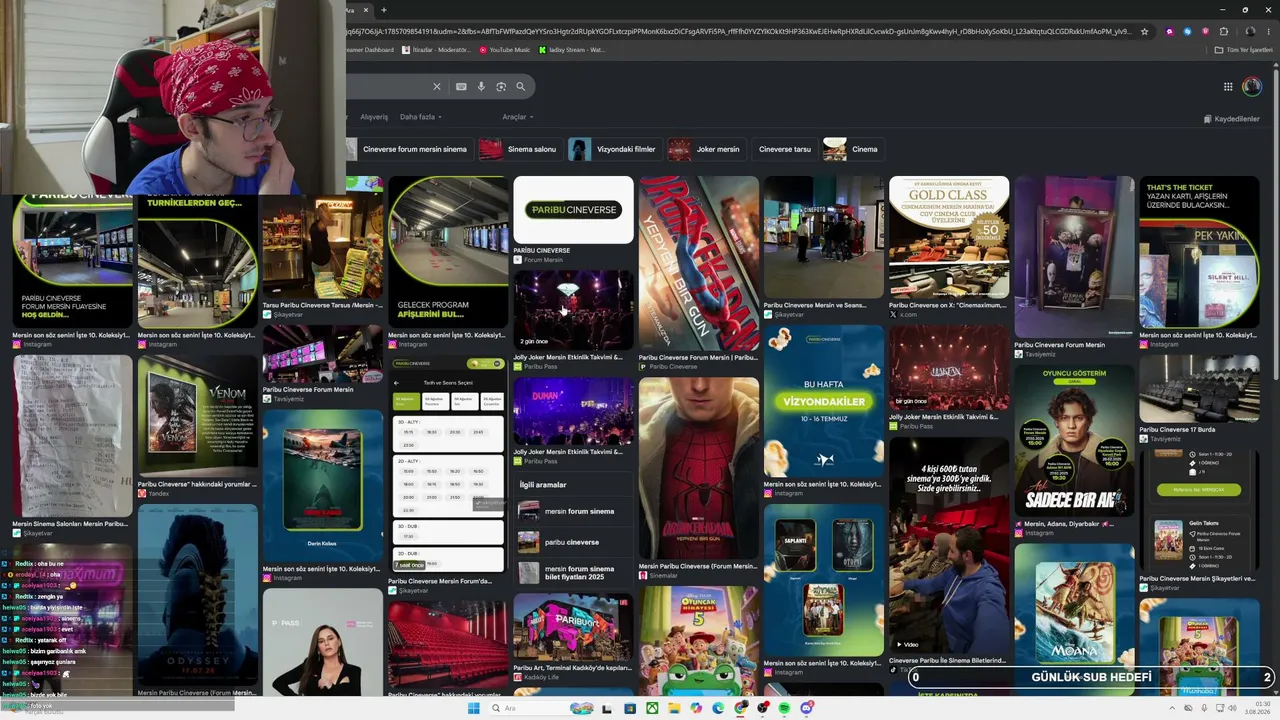Open the SILENT HILL poster image result
Viewport: 1280px width, 720px height.
[x=1199, y=252]
